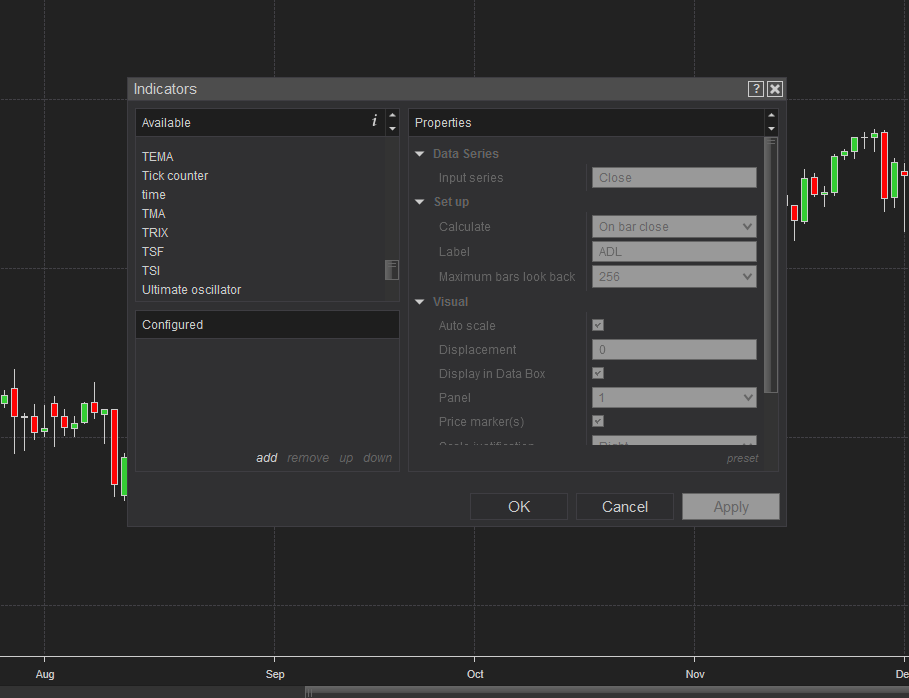Click the remove link
Image resolution: width=909 pixels, height=698 pixels.
(308, 458)
